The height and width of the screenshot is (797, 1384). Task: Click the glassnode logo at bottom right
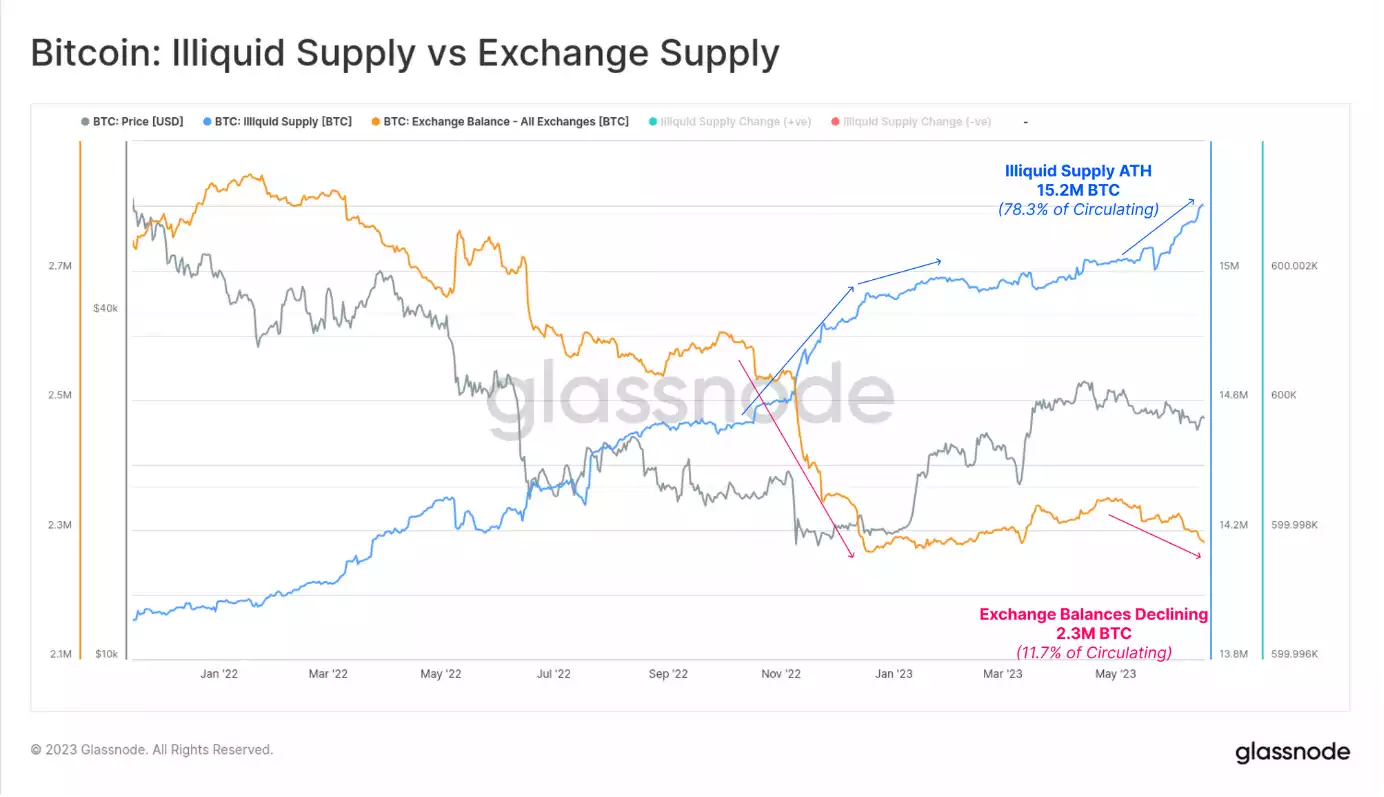pos(1292,752)
